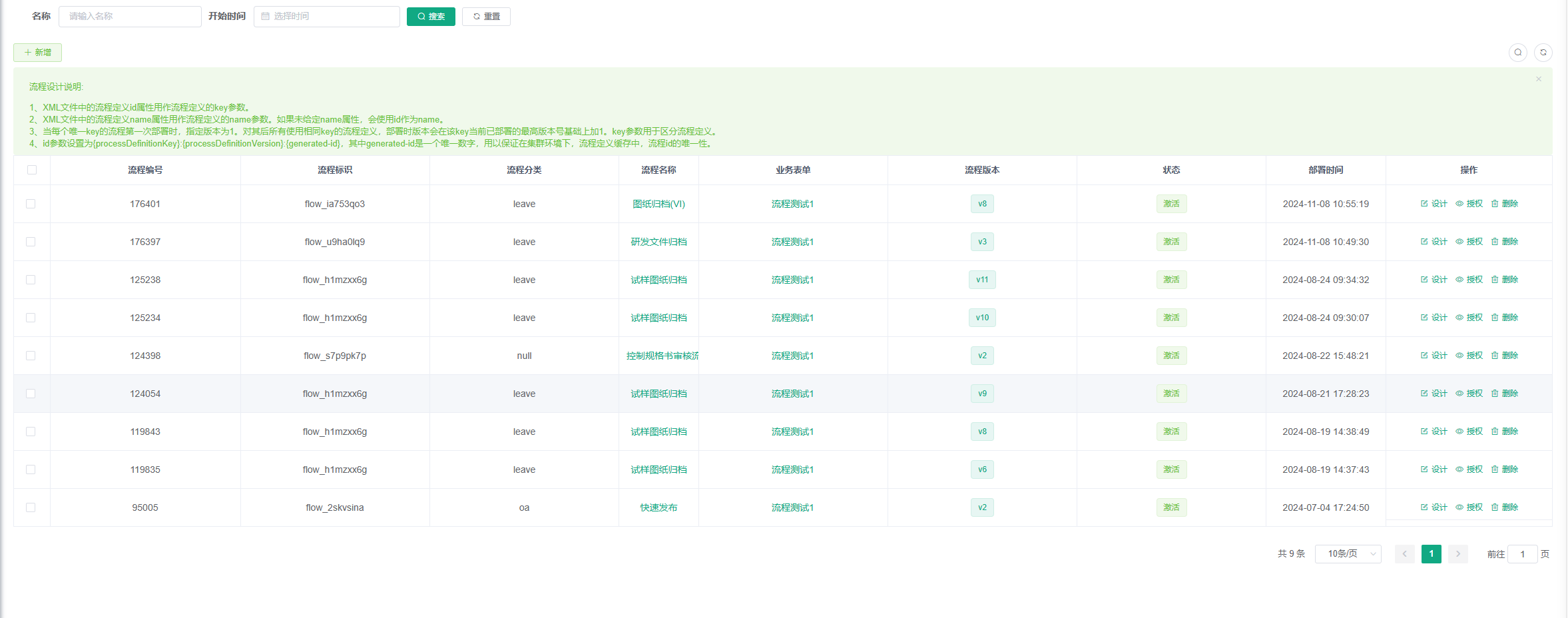Toggle the select-all checkbox in table header
This screenshot has width=1568, height=618.
coord(31,170)
